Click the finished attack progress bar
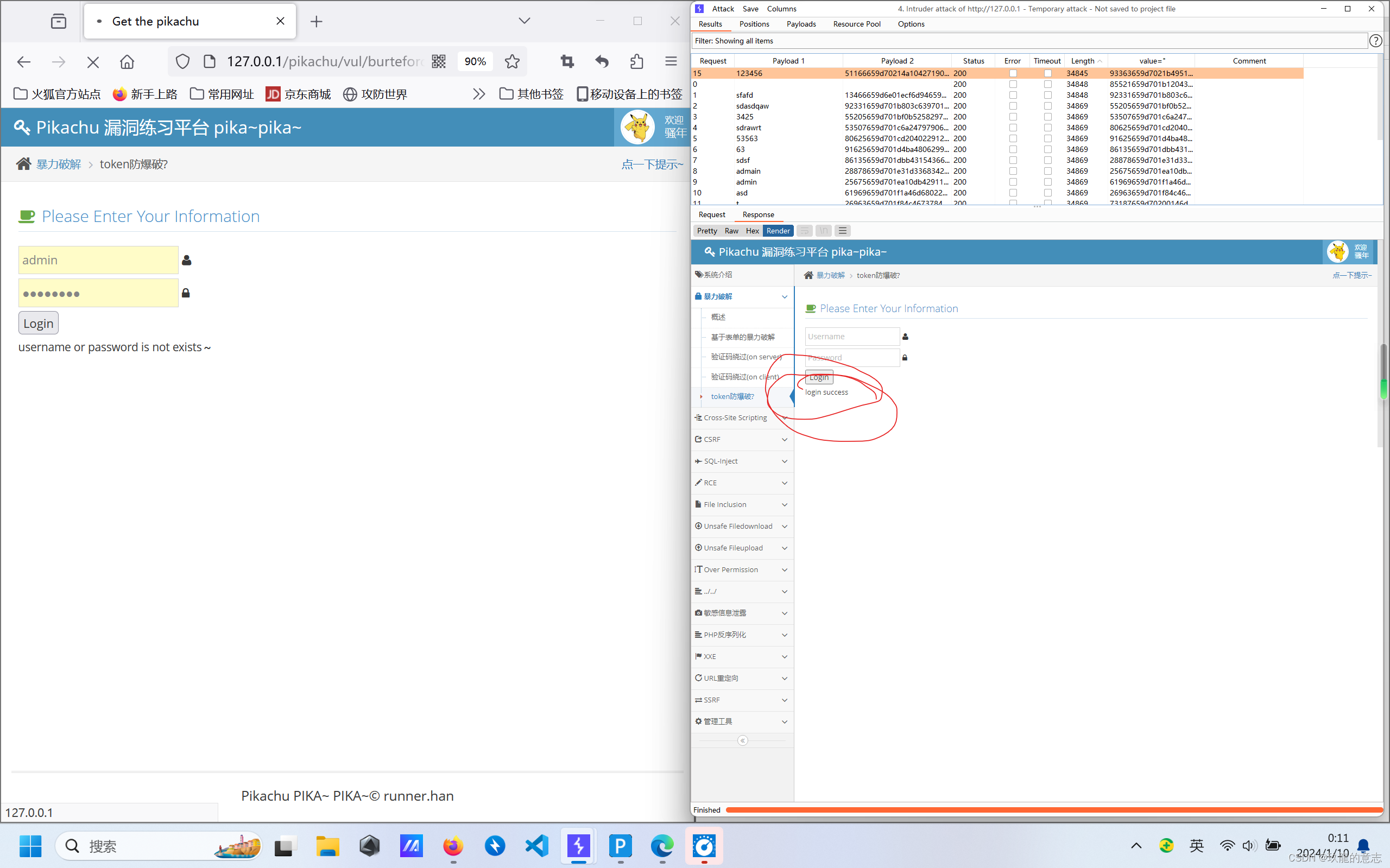 click(x=1054, y=810)
